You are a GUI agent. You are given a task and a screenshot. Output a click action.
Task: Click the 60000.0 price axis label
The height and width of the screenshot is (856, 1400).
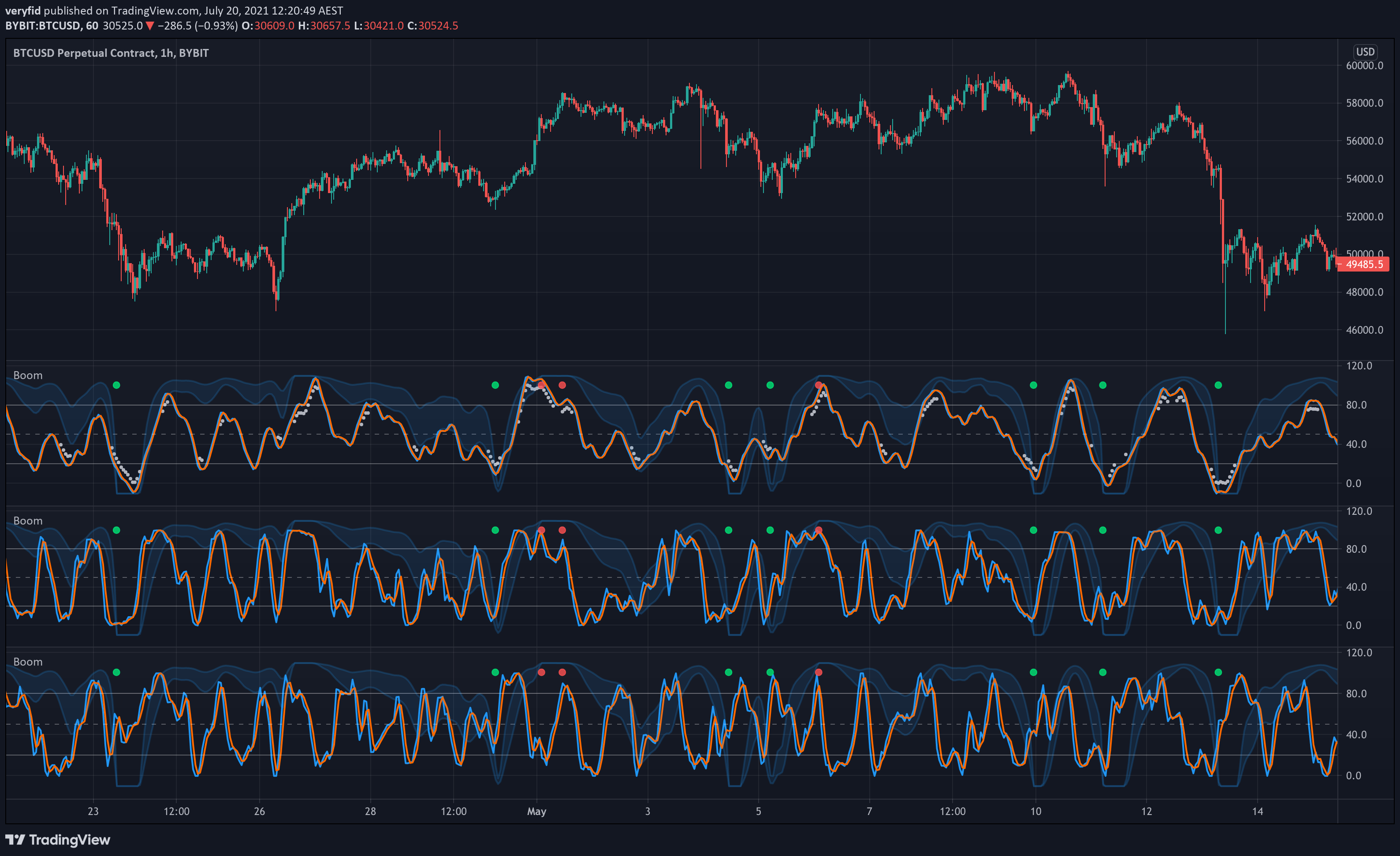point(1364,65)
